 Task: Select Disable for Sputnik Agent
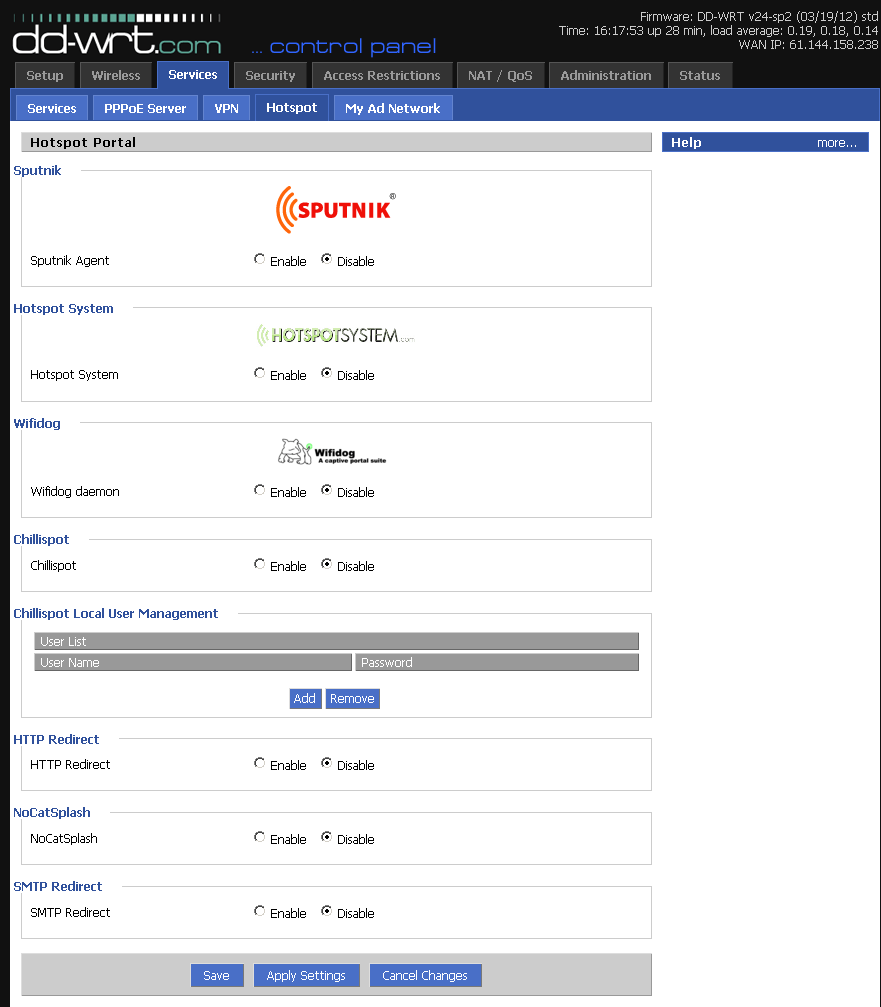pos(326,259)
